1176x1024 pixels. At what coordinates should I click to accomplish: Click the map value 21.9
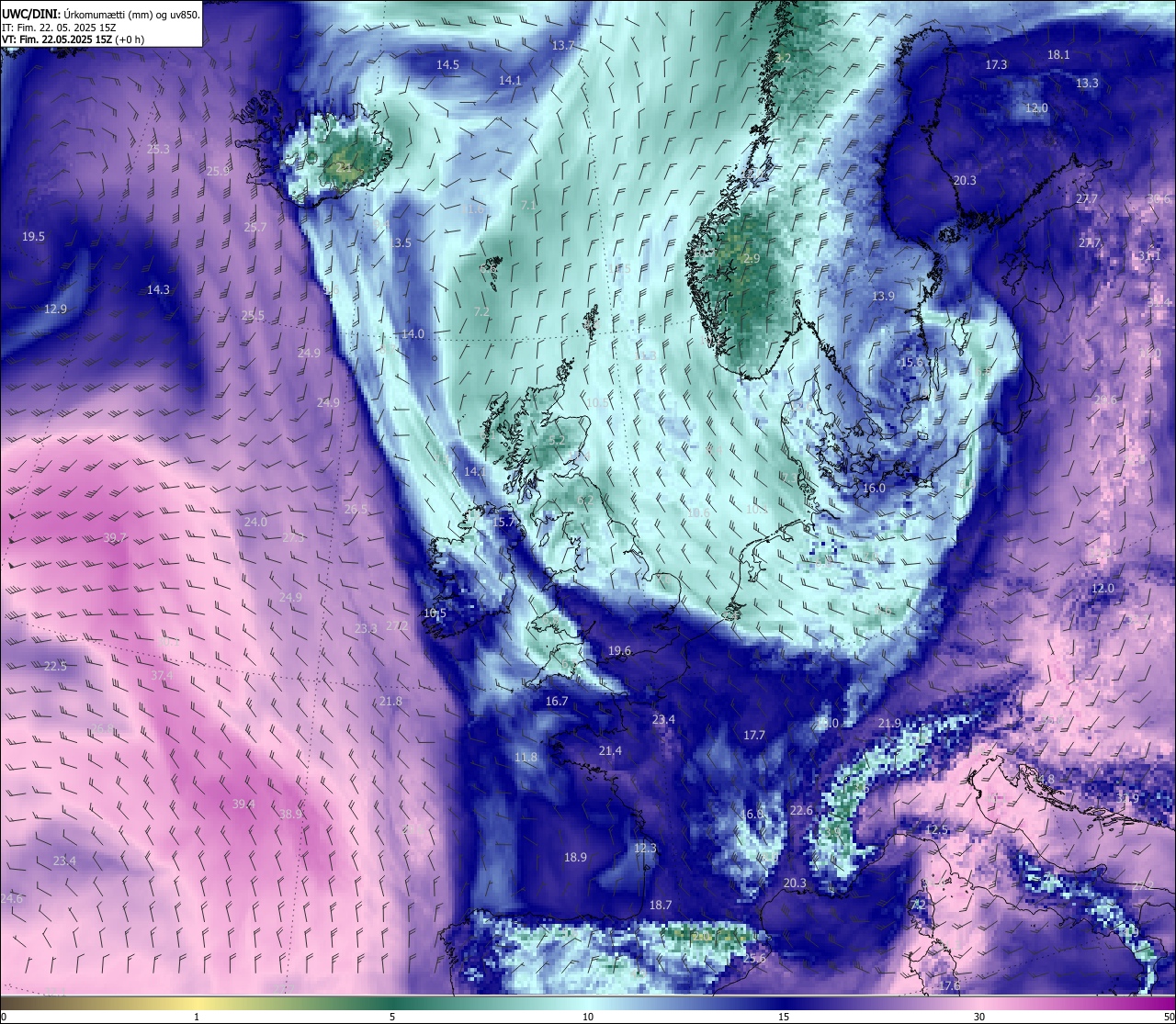click(x=889, y=724)
